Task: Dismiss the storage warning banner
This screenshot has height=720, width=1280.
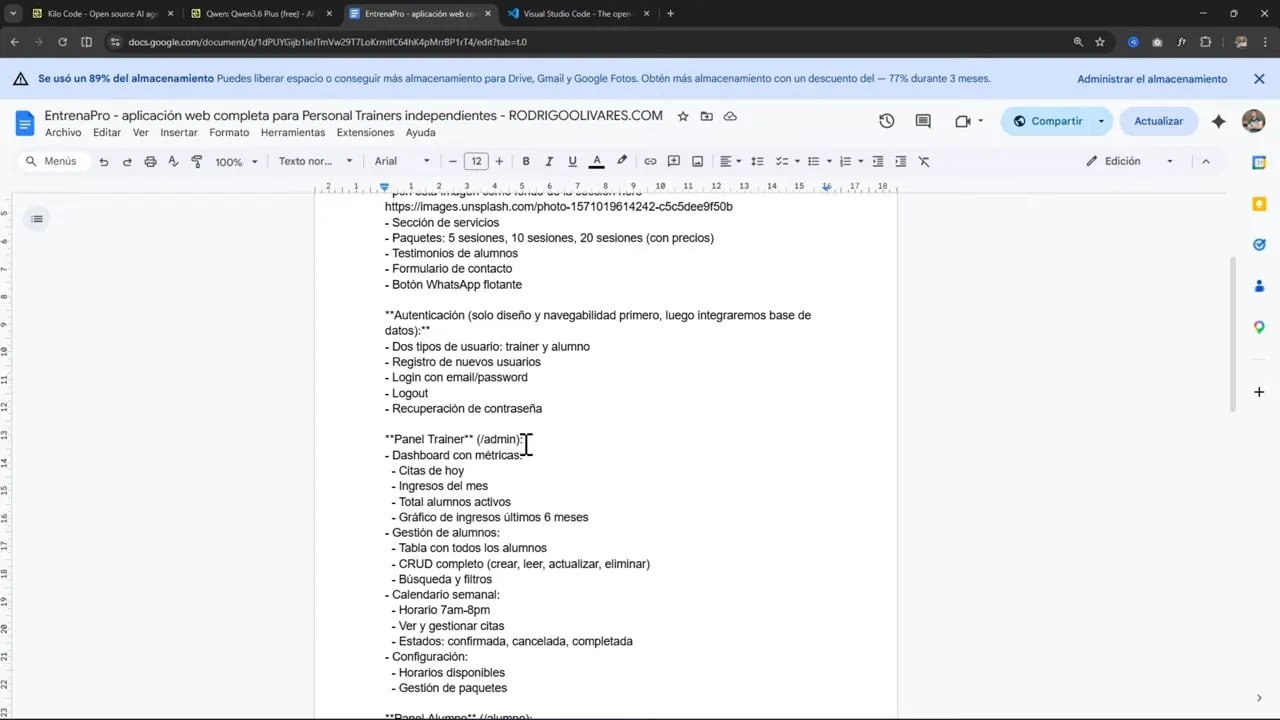Action: click(1259, 79)
